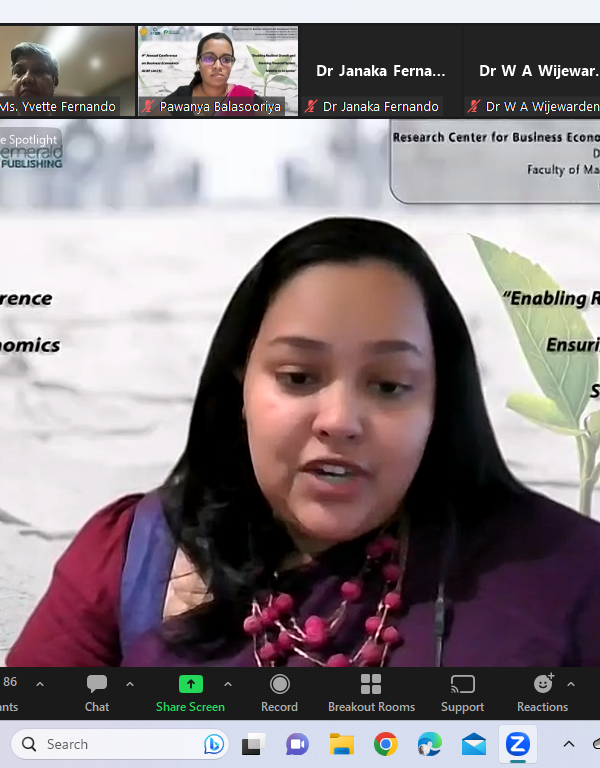
Task: Click the Support icon
Action: [x=462, y=692]
